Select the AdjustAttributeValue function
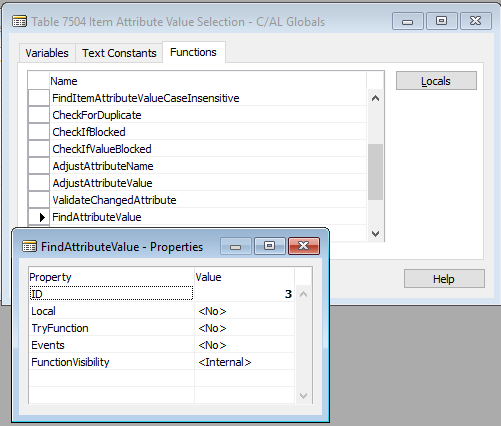The height and width of the screenshot is (426, 501). pos(208,183)
